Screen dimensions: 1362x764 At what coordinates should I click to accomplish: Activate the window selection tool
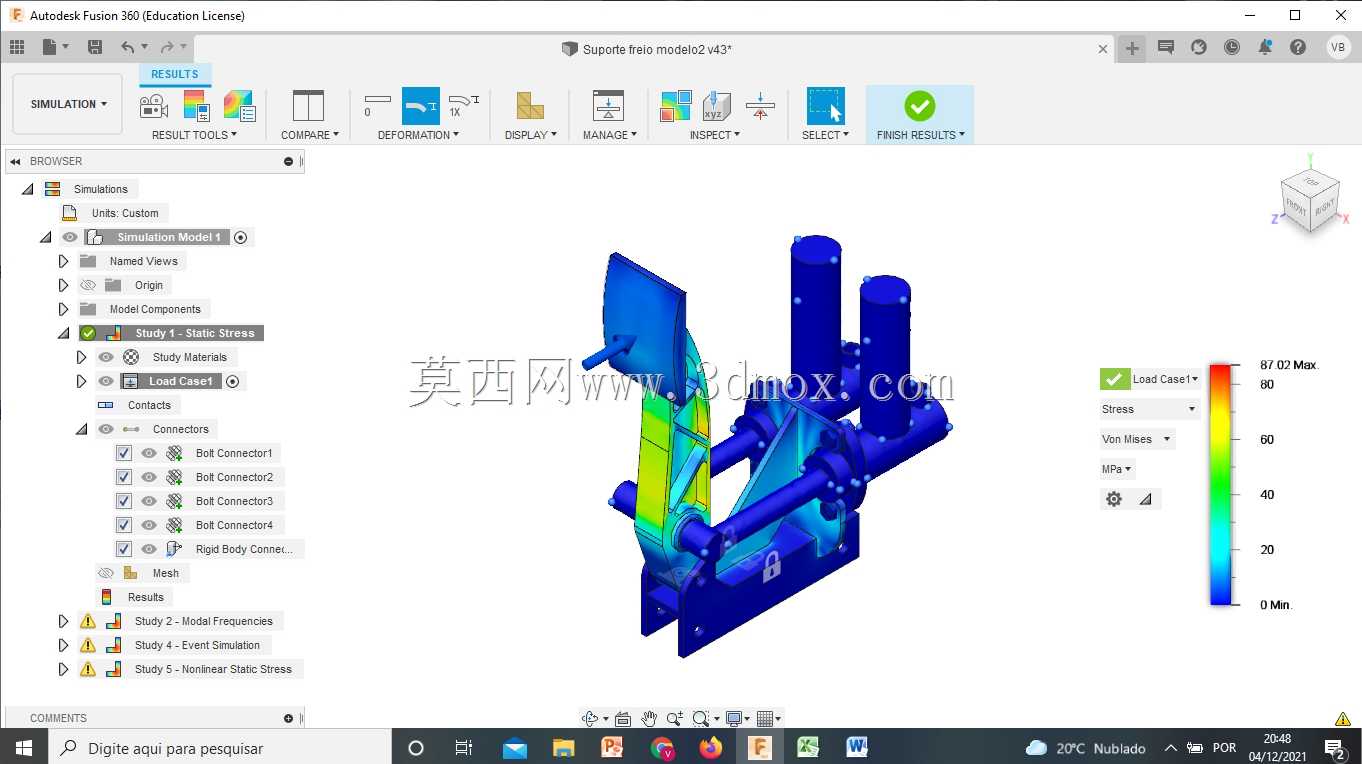coord(826,106)
